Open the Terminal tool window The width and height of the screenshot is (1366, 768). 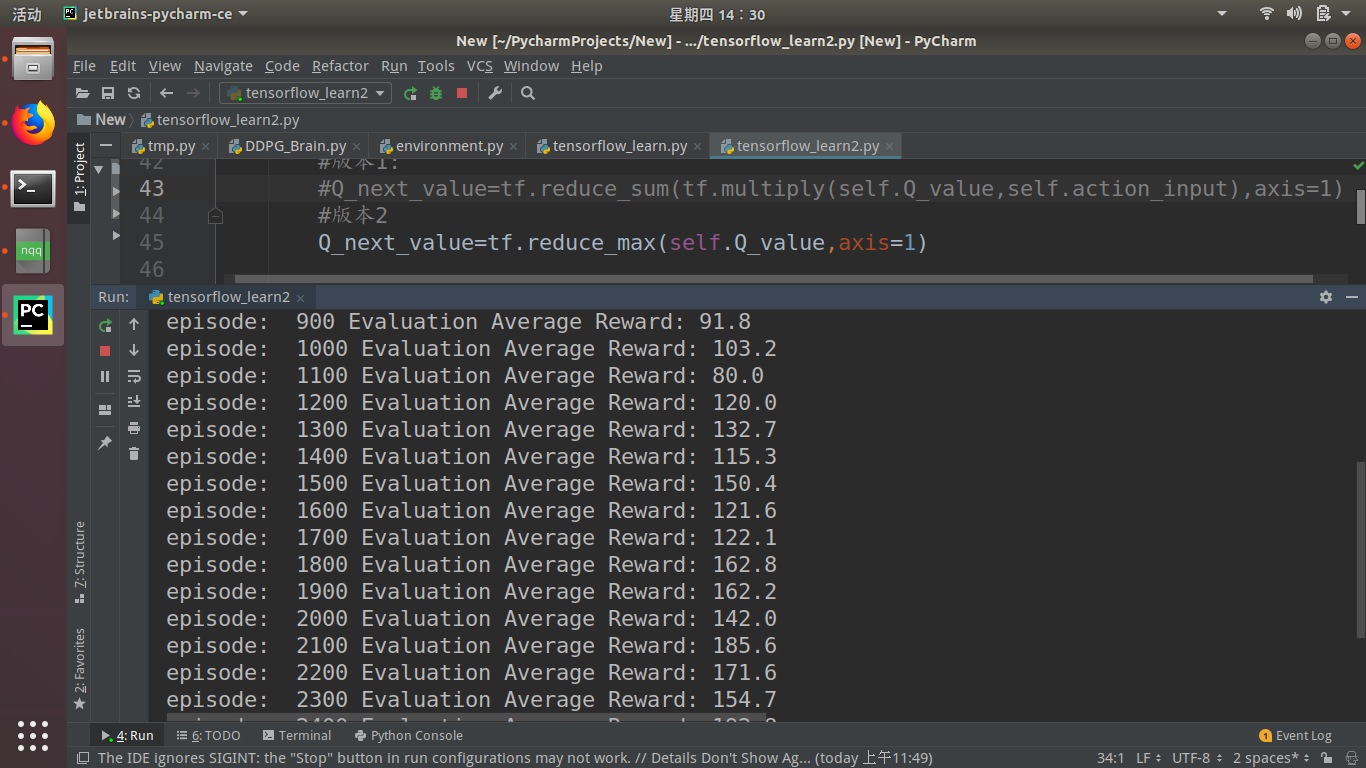pos(297,735)
